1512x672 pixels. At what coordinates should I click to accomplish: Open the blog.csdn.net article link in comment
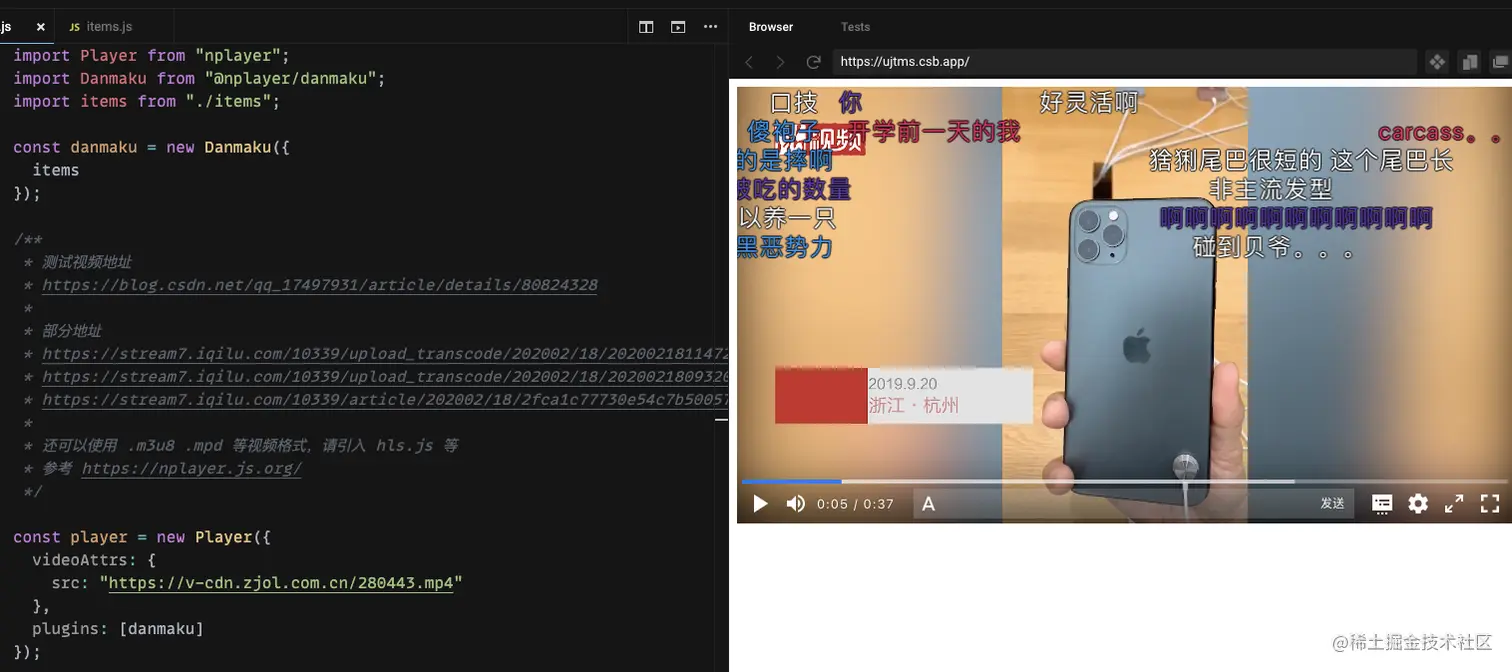tap(320, 285)
